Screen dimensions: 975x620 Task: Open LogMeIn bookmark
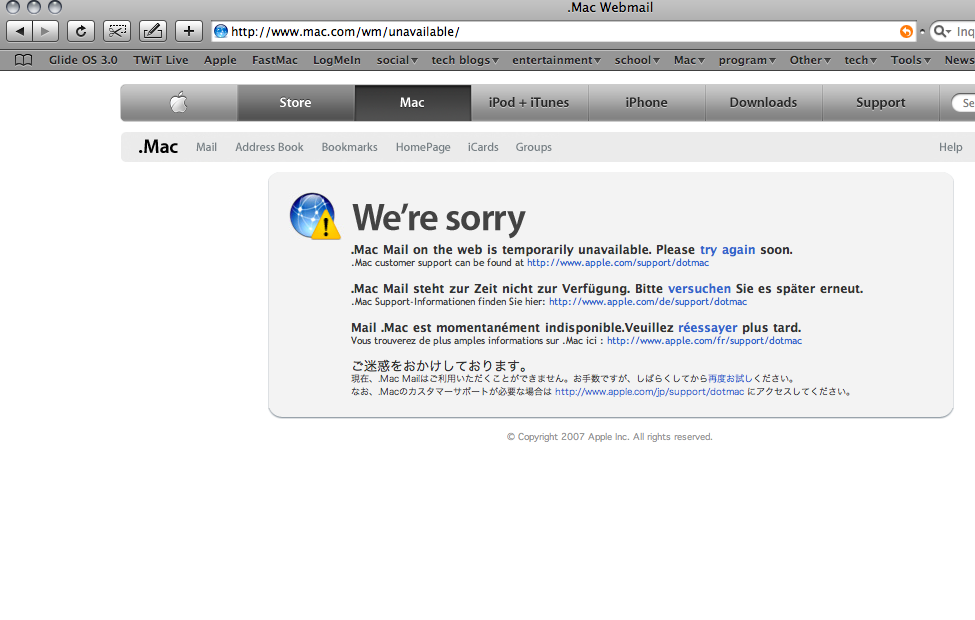coord(336,60)
